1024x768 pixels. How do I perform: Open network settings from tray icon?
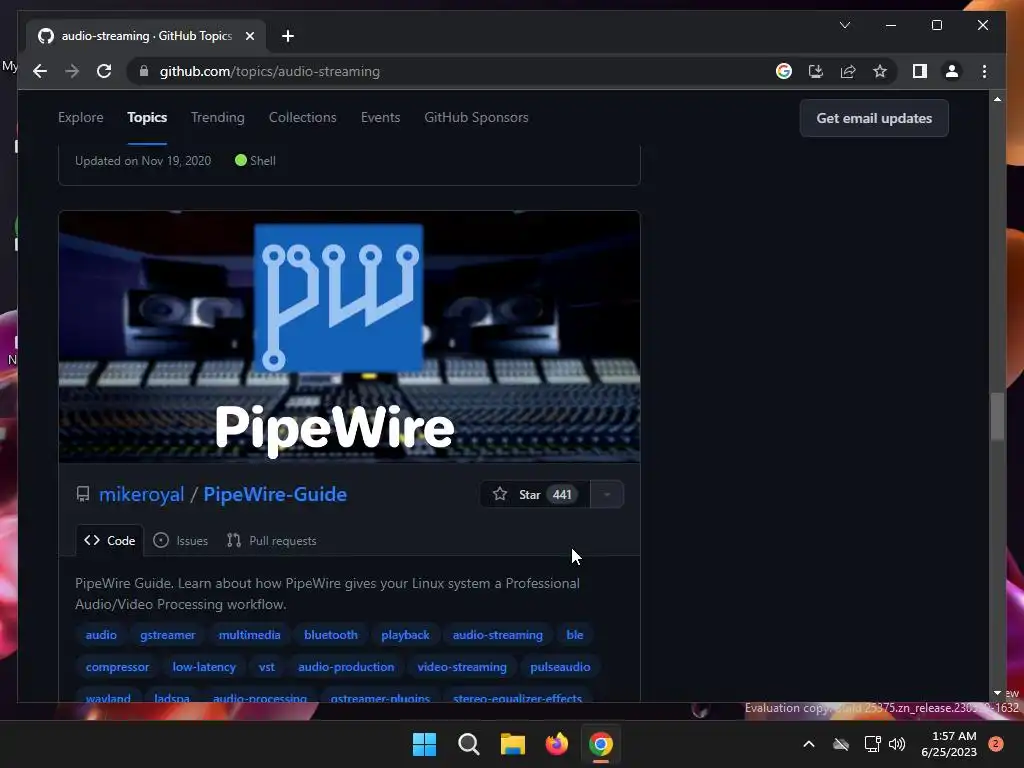tap(872, 744)
